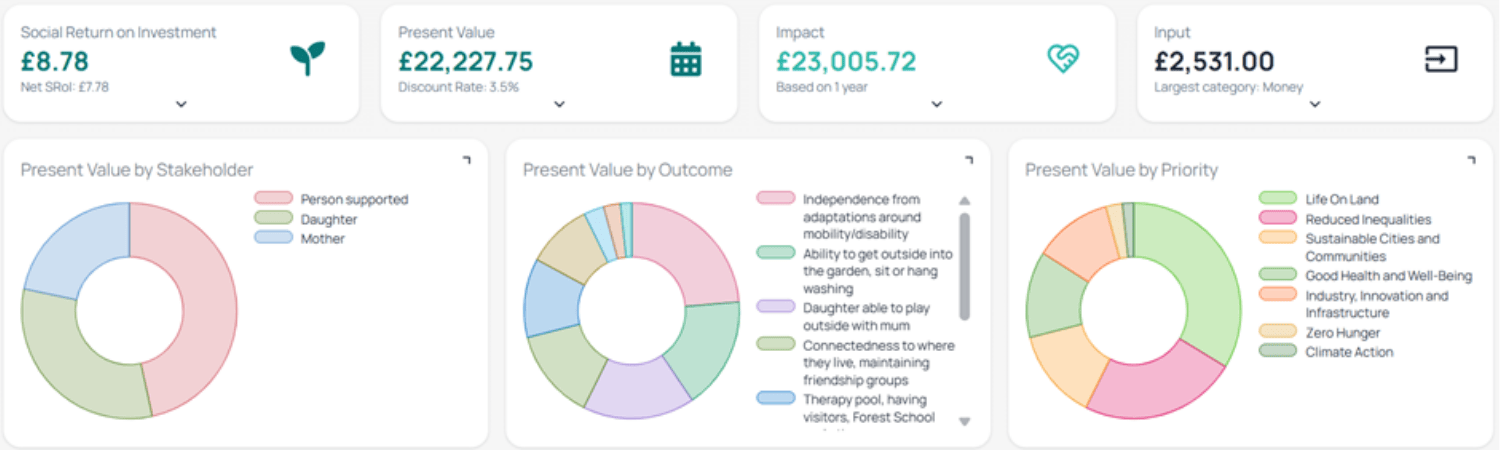The image size is (1500, 450).
Task: Toggle Person supported legend item
Action: click(x=354, y=199)
